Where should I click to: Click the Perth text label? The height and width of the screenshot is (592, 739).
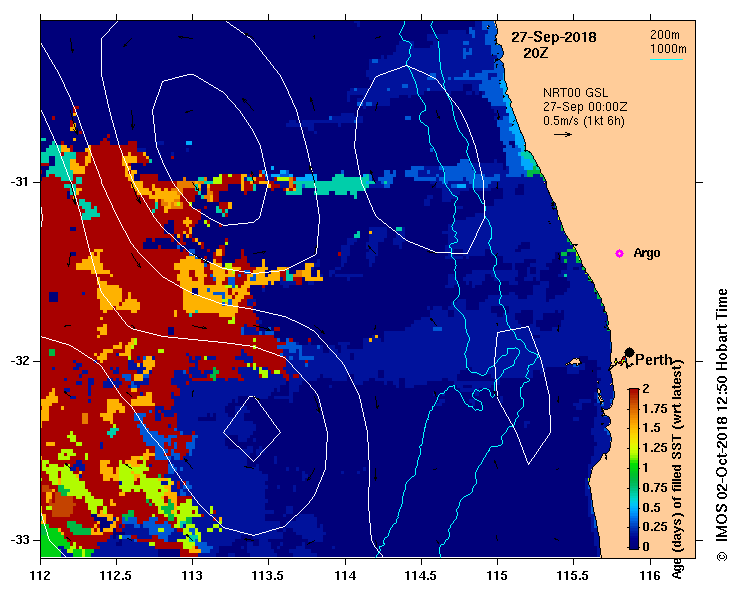pyautogui.click(x=653, y=360)
